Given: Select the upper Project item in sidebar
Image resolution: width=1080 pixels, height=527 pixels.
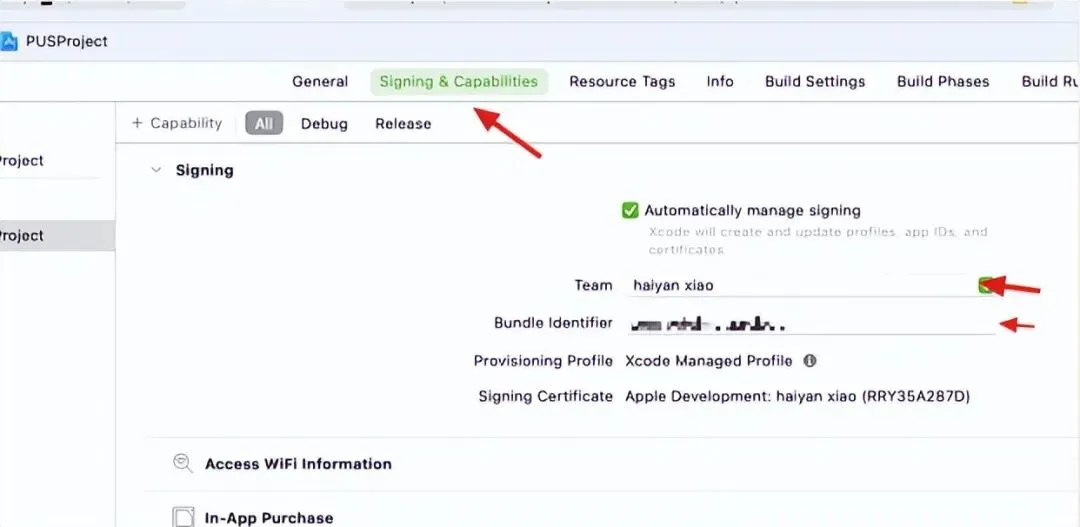Looking at the screenshot, I should [x=22, y=161].
